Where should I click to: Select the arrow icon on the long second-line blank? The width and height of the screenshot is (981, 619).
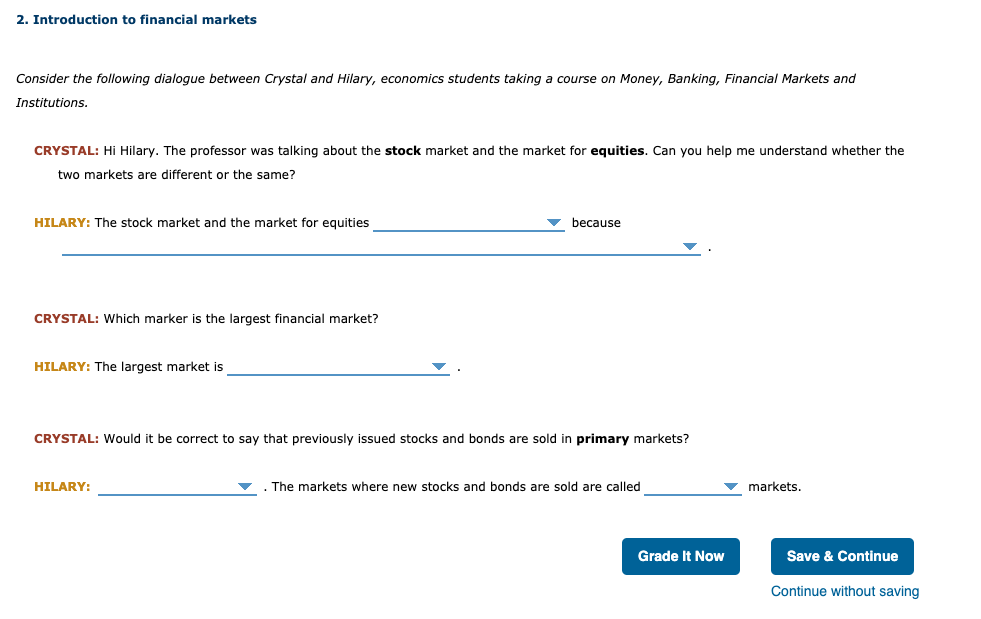691,245
